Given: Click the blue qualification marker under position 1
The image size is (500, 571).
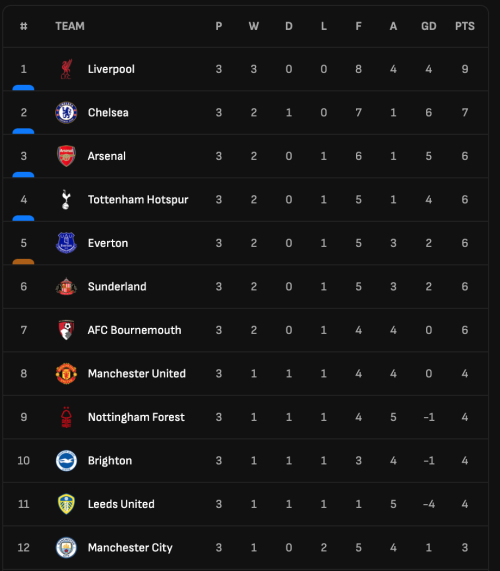Looking at the screenshot, I should (x=23, y=87).
